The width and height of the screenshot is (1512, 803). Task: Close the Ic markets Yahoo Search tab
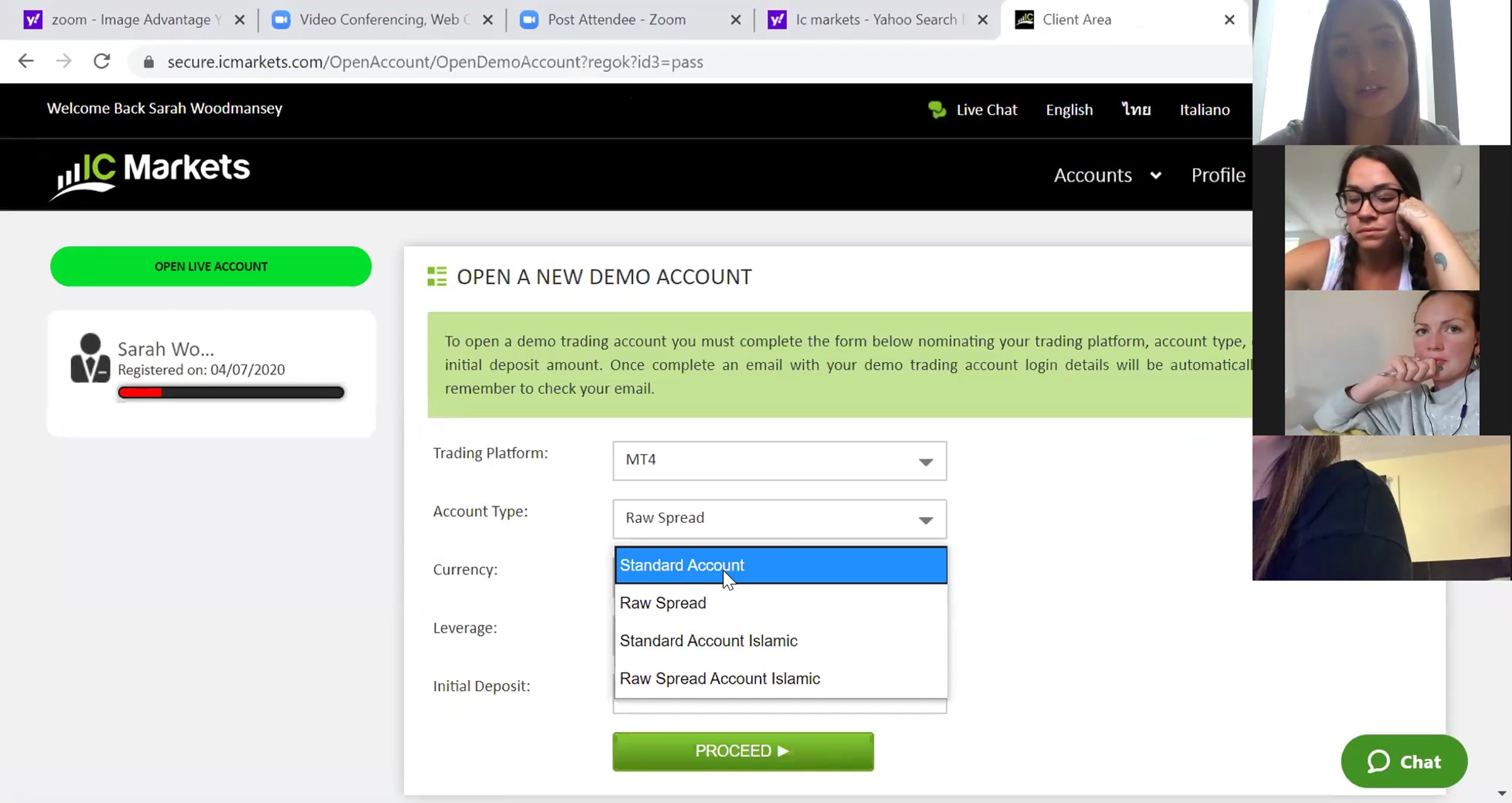[x=982, y=20]
